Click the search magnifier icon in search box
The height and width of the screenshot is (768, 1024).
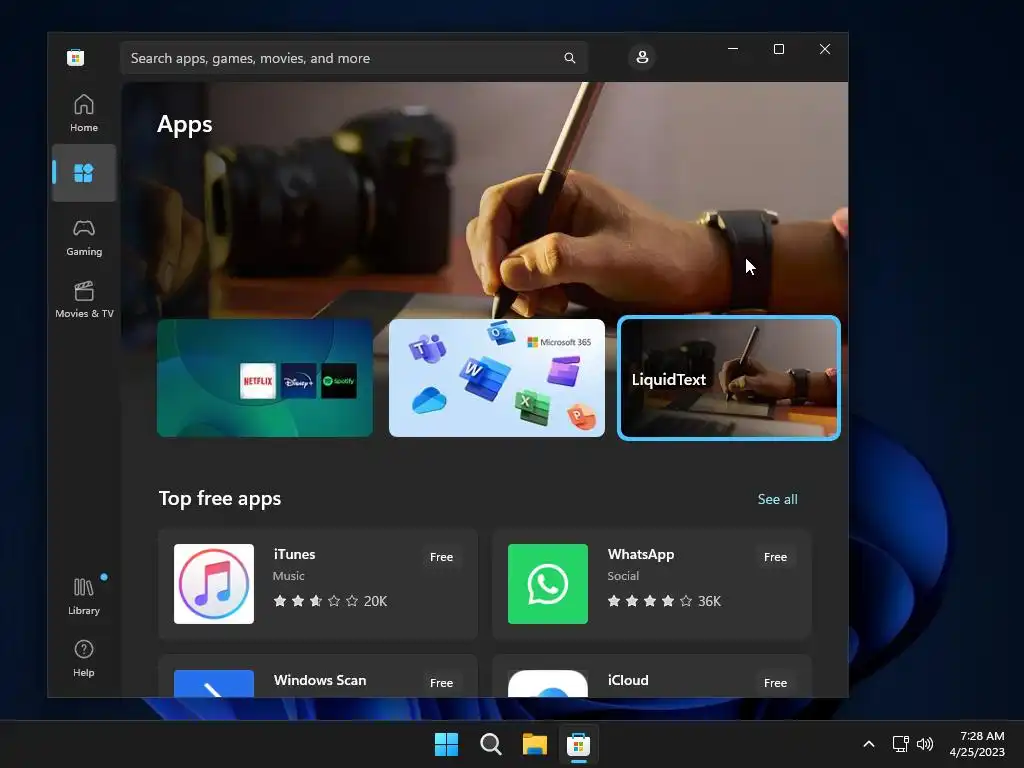point(569,58)
